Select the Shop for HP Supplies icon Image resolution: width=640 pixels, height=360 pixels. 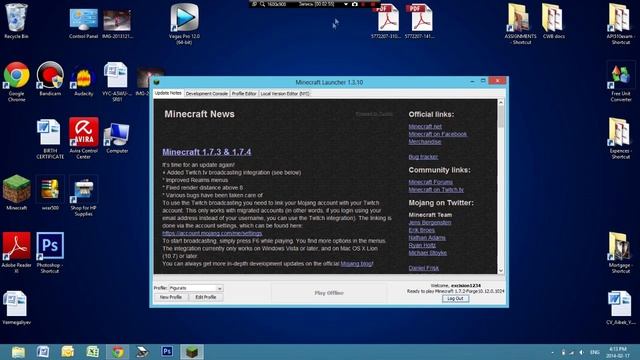coord(83,195)
